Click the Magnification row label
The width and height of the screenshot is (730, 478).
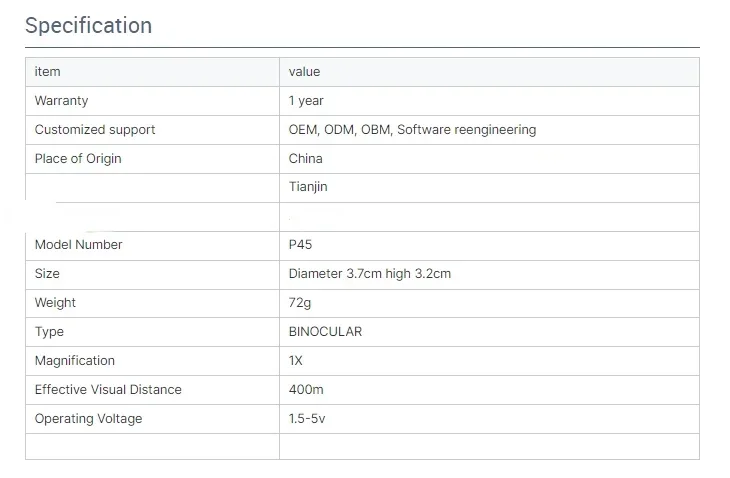75,361
